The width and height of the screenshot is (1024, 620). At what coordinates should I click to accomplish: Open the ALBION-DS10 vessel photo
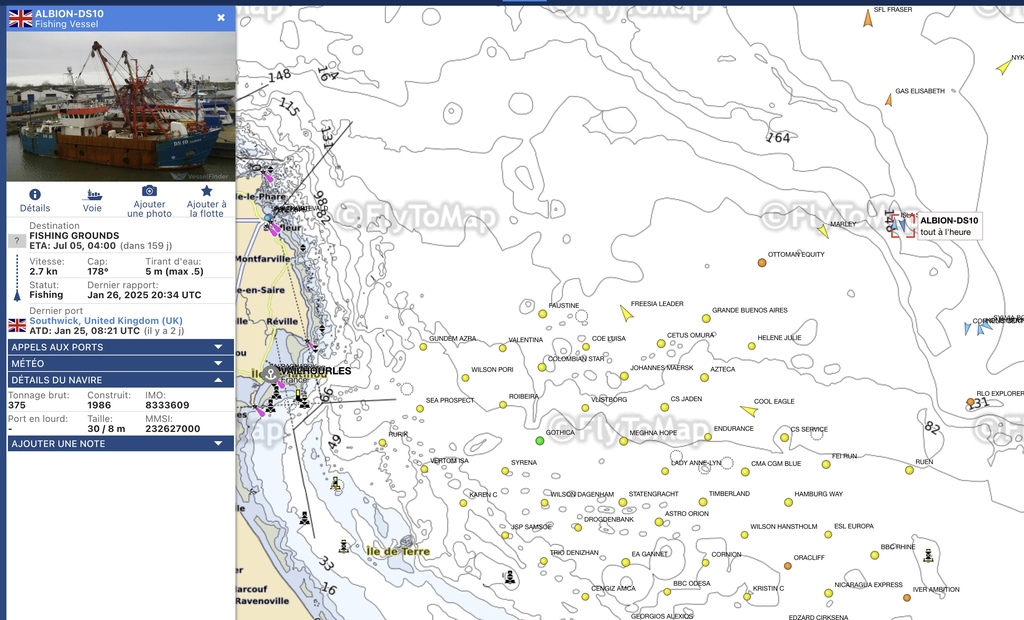coord(121,106)
